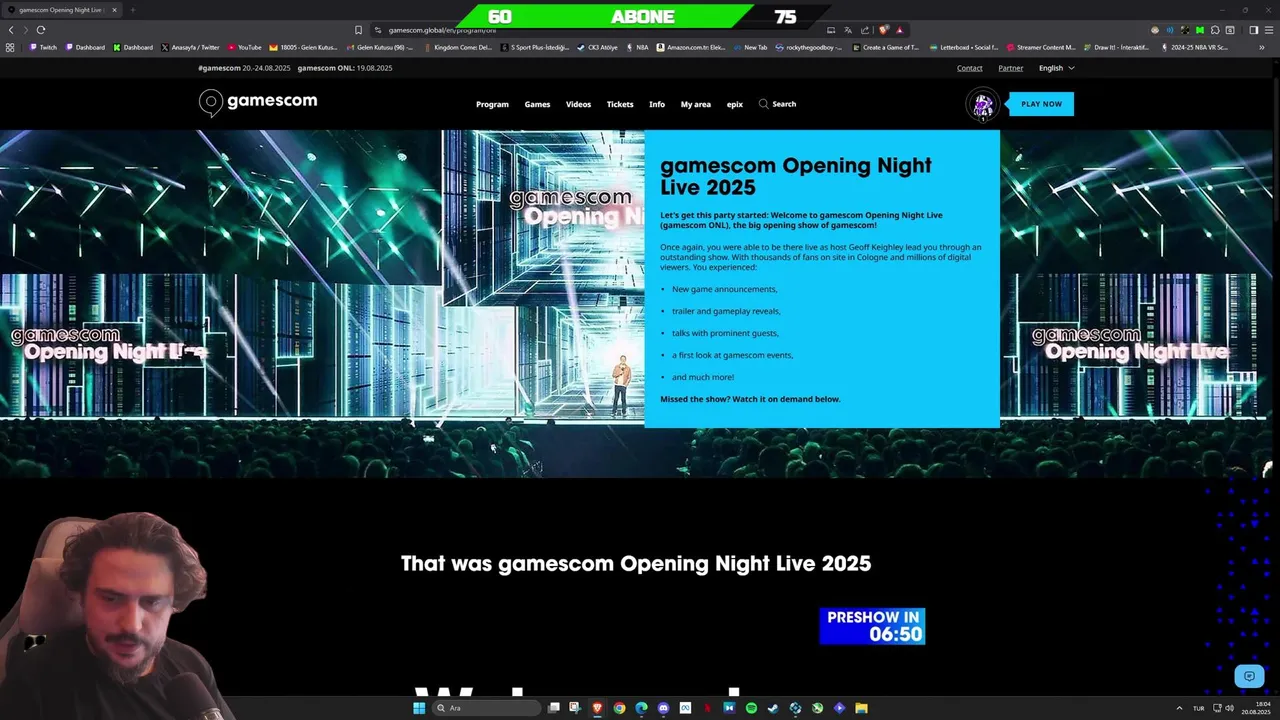
Task: Open the browser hamburger menu
Action: pyautogui.click(x=1269, y=30)
